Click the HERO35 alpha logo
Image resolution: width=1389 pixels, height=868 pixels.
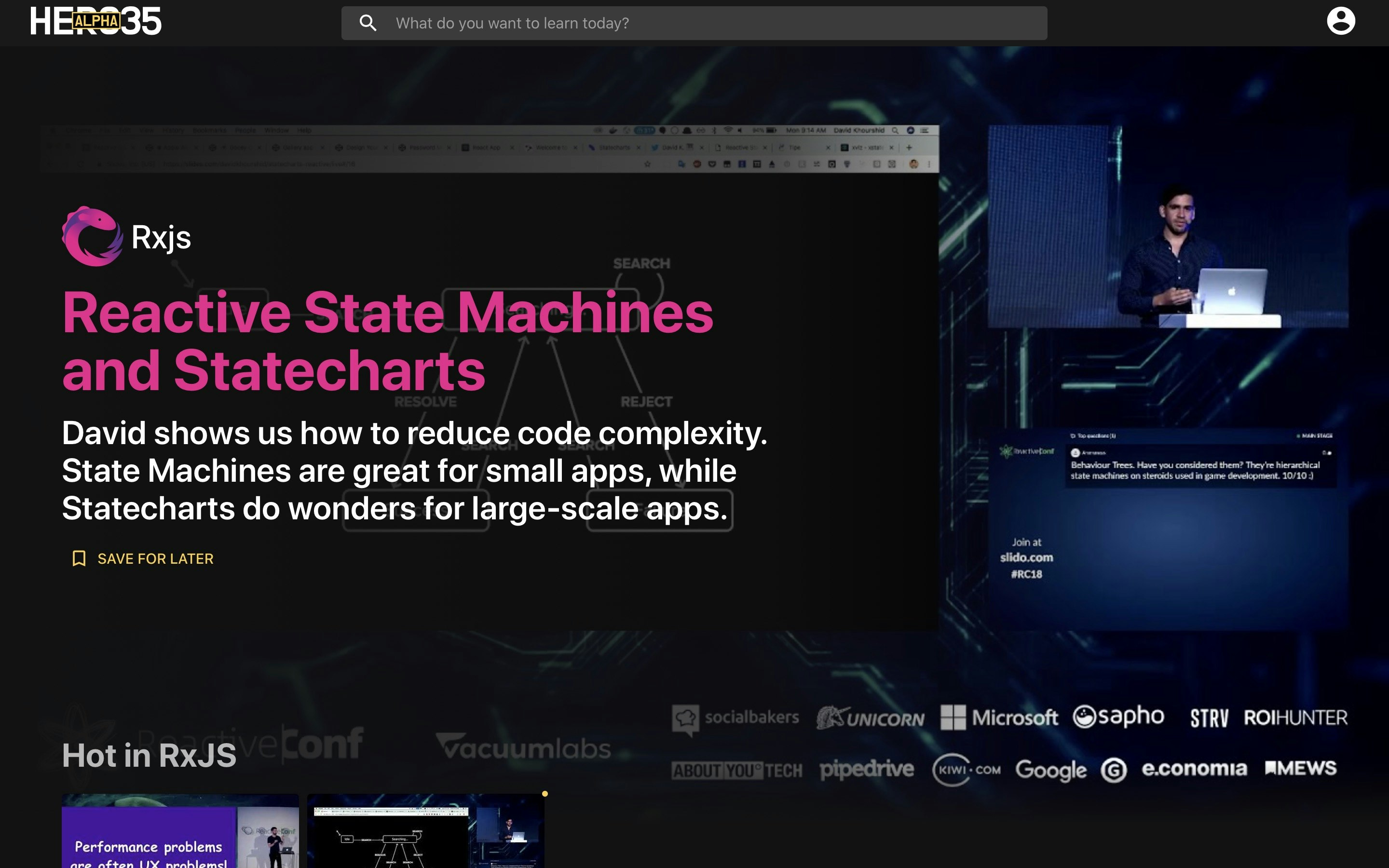(96, 22)
